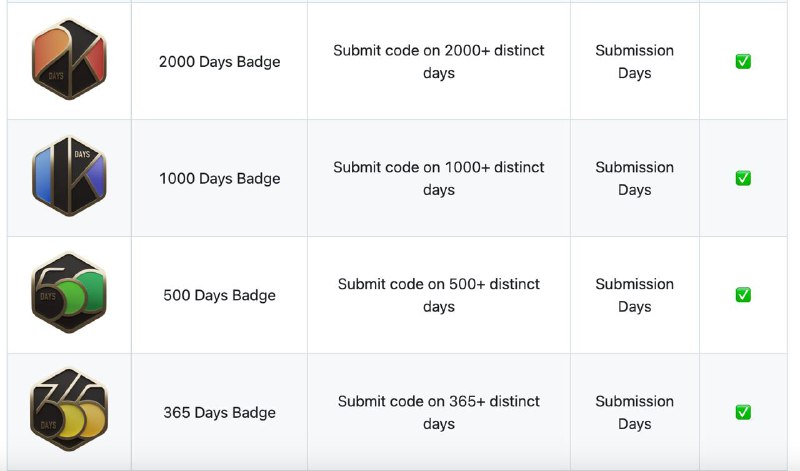
Task: Select the "365 Days Badge" name text
Action: click(x=219, y=413)
